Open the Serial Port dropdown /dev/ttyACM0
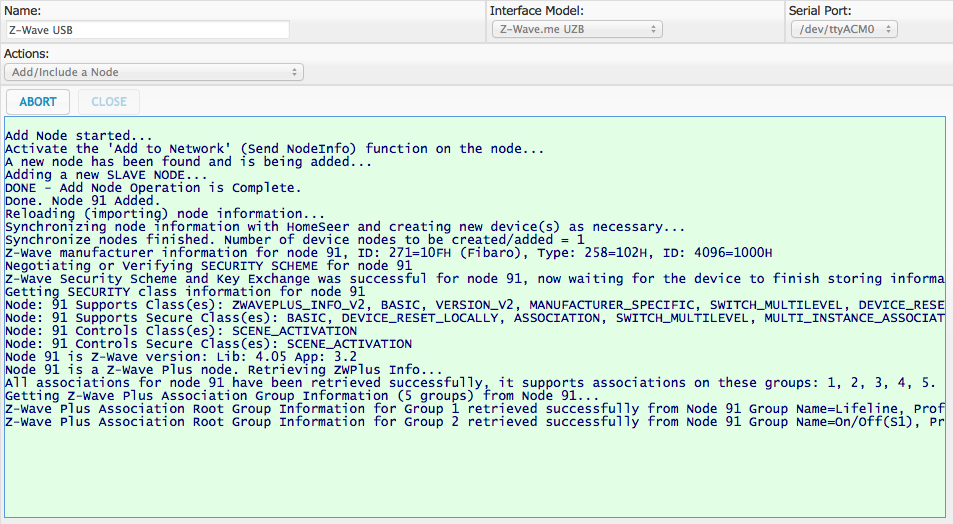Screen dimensions: 953x524 pyautogui.click(x=844, y=29)
